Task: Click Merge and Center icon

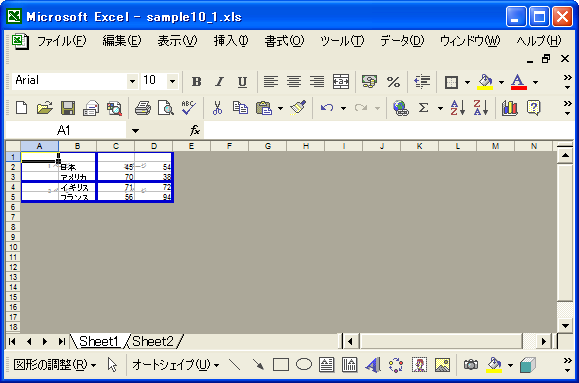Action: (340, 82)
